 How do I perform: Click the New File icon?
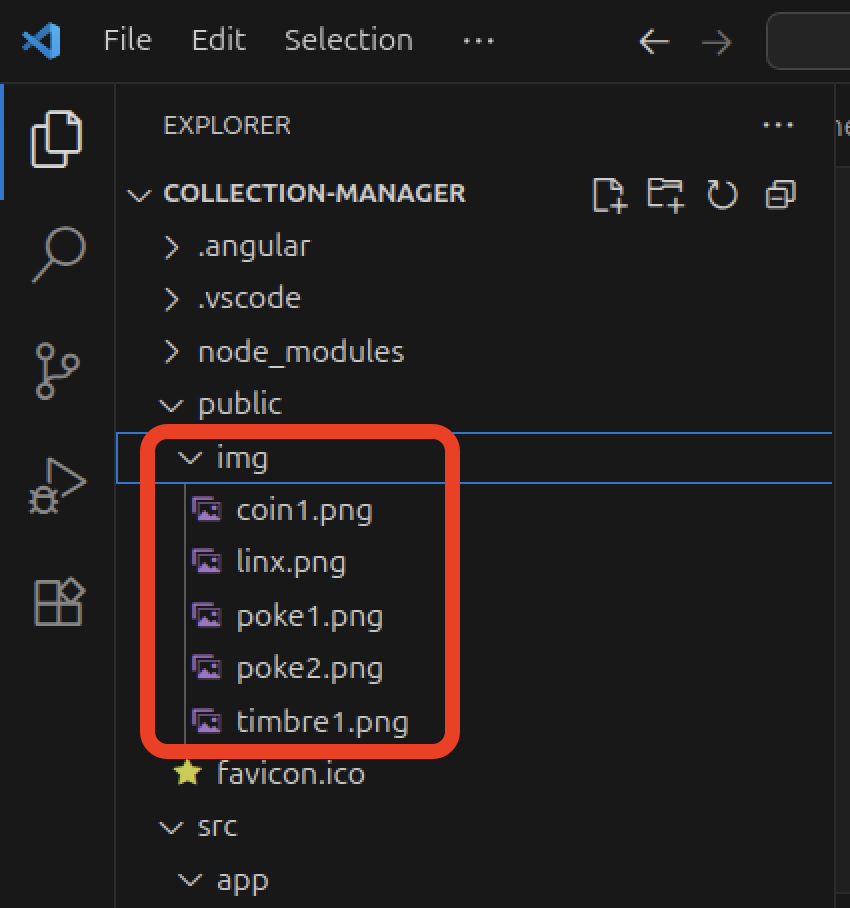pos(609,194)
